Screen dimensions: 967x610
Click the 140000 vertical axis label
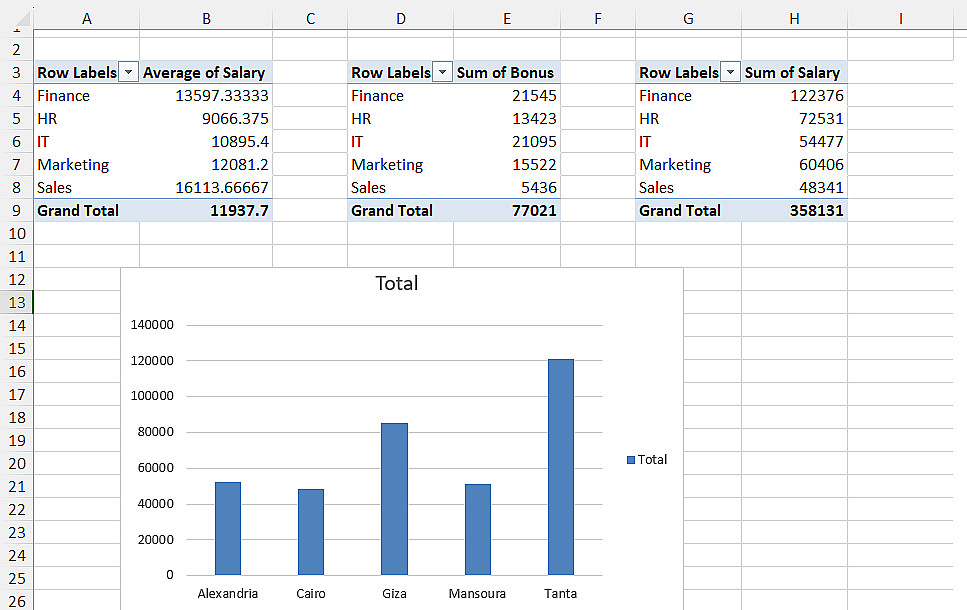point(152,325)
